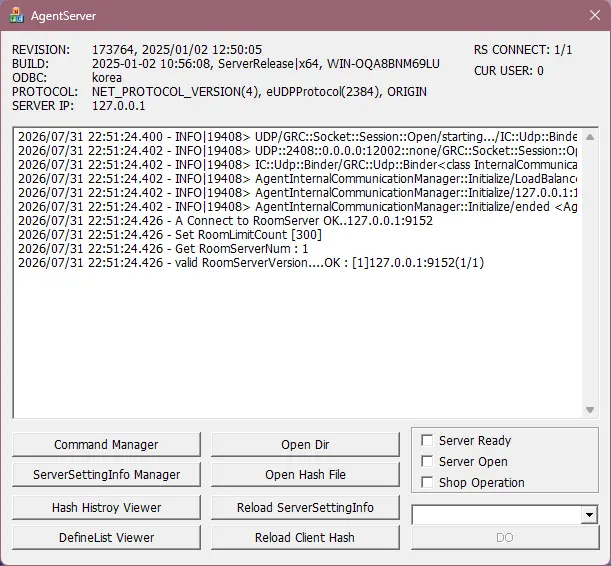This screenshot has width=611, height=566.
Task: Click the AgentServer app icon in title bar
Action: tap(16, 16)
